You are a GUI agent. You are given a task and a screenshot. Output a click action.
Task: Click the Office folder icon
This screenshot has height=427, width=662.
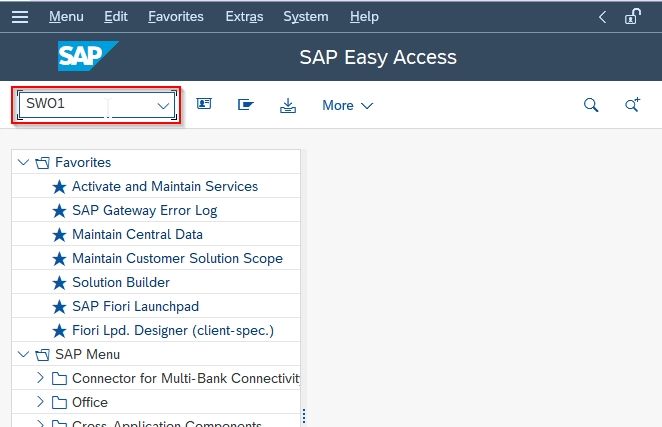59,403
